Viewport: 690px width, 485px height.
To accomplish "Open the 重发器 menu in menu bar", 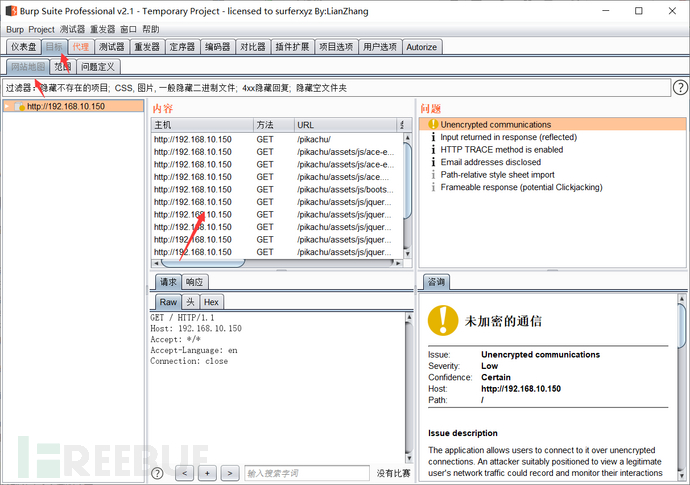I will 103,29.
